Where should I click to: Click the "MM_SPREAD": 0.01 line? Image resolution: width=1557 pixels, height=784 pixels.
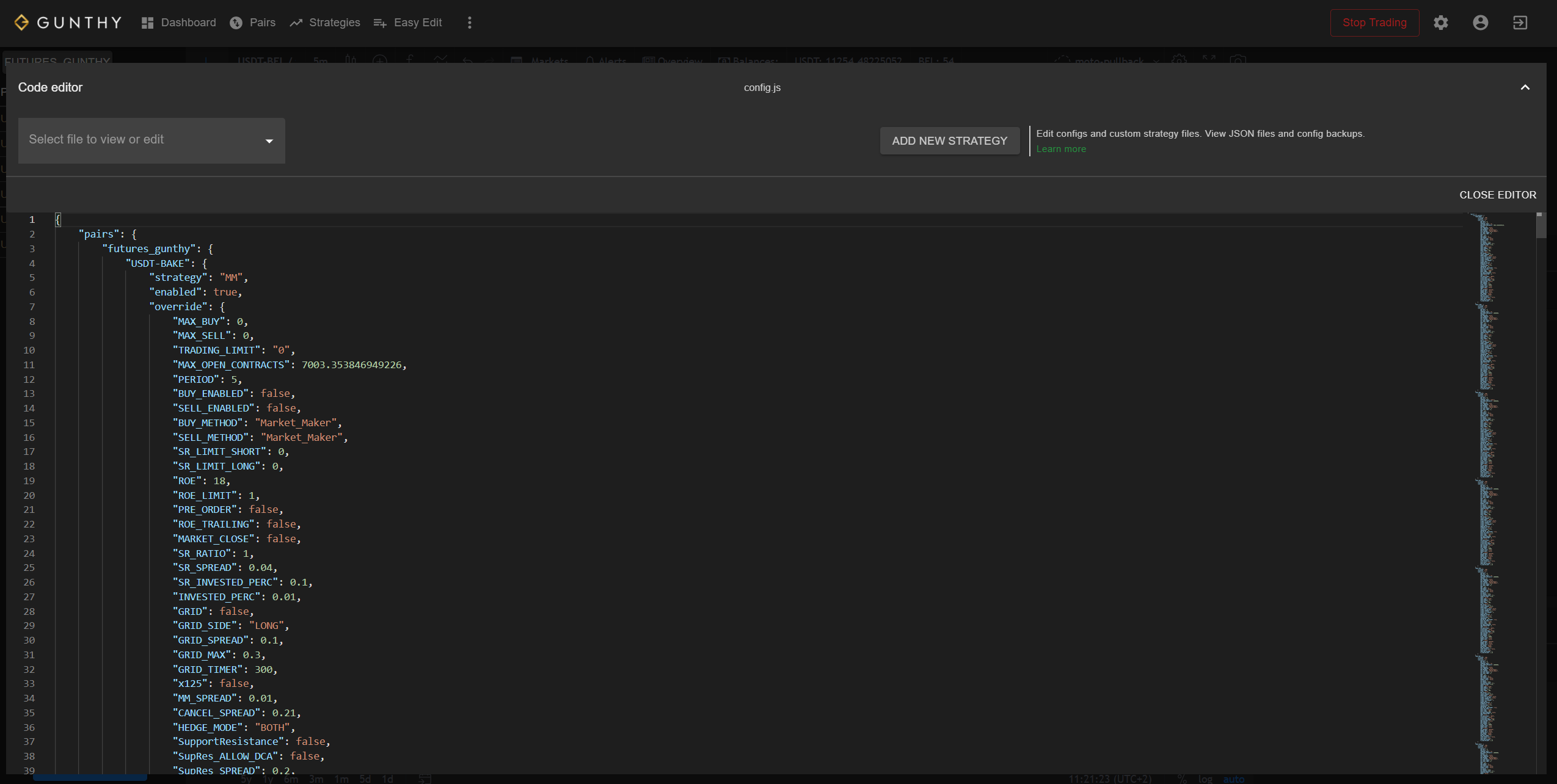225,698
